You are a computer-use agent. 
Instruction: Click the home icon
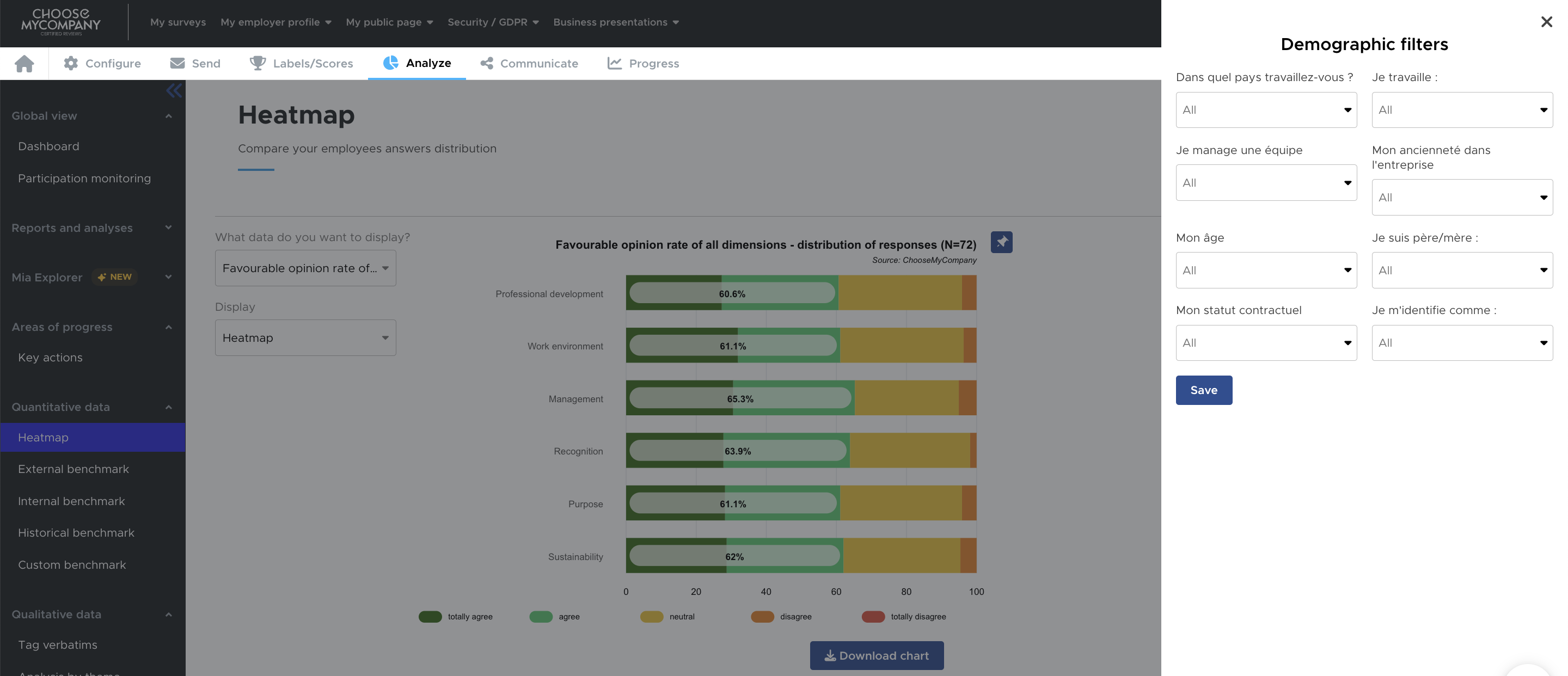24,63
